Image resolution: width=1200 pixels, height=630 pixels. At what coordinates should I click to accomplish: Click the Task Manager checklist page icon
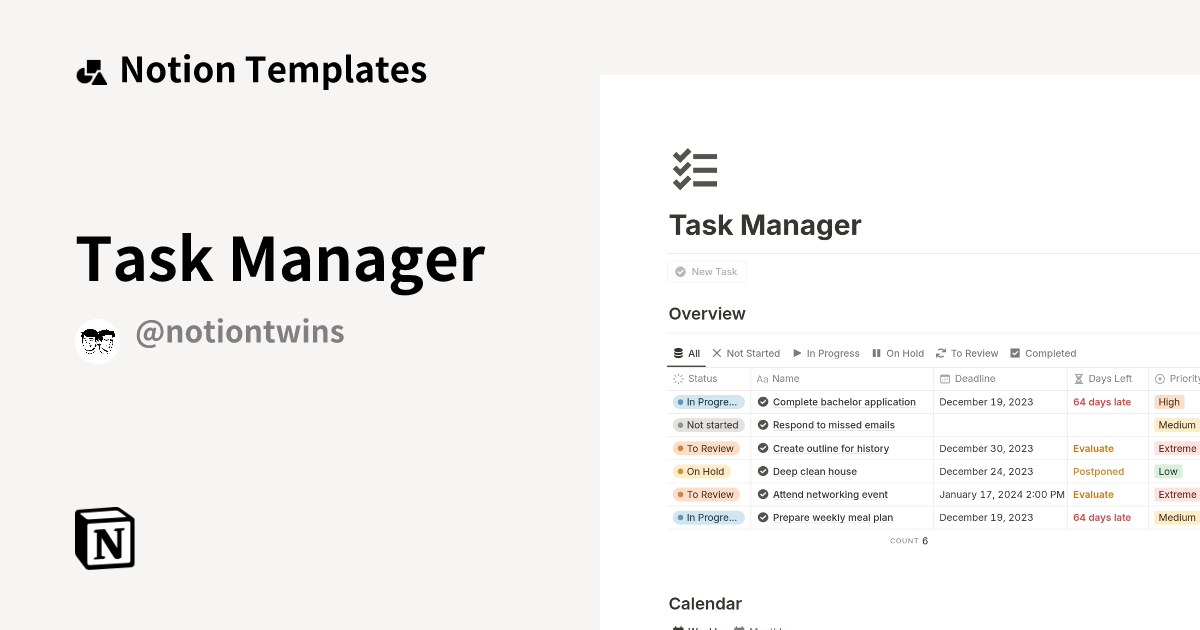pos(695,168)
